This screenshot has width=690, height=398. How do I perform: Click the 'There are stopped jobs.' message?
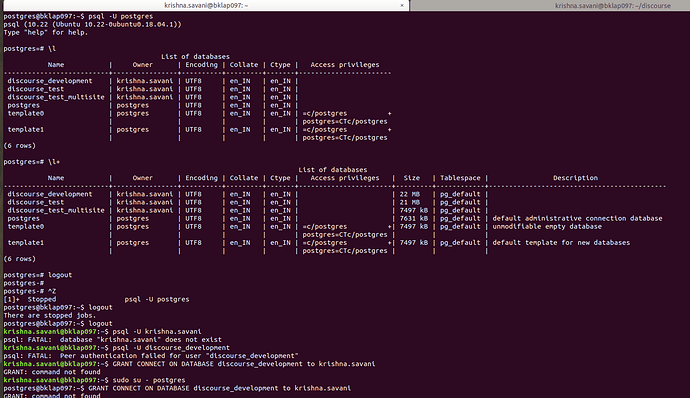pyautogui.click(x=50, y=315)
